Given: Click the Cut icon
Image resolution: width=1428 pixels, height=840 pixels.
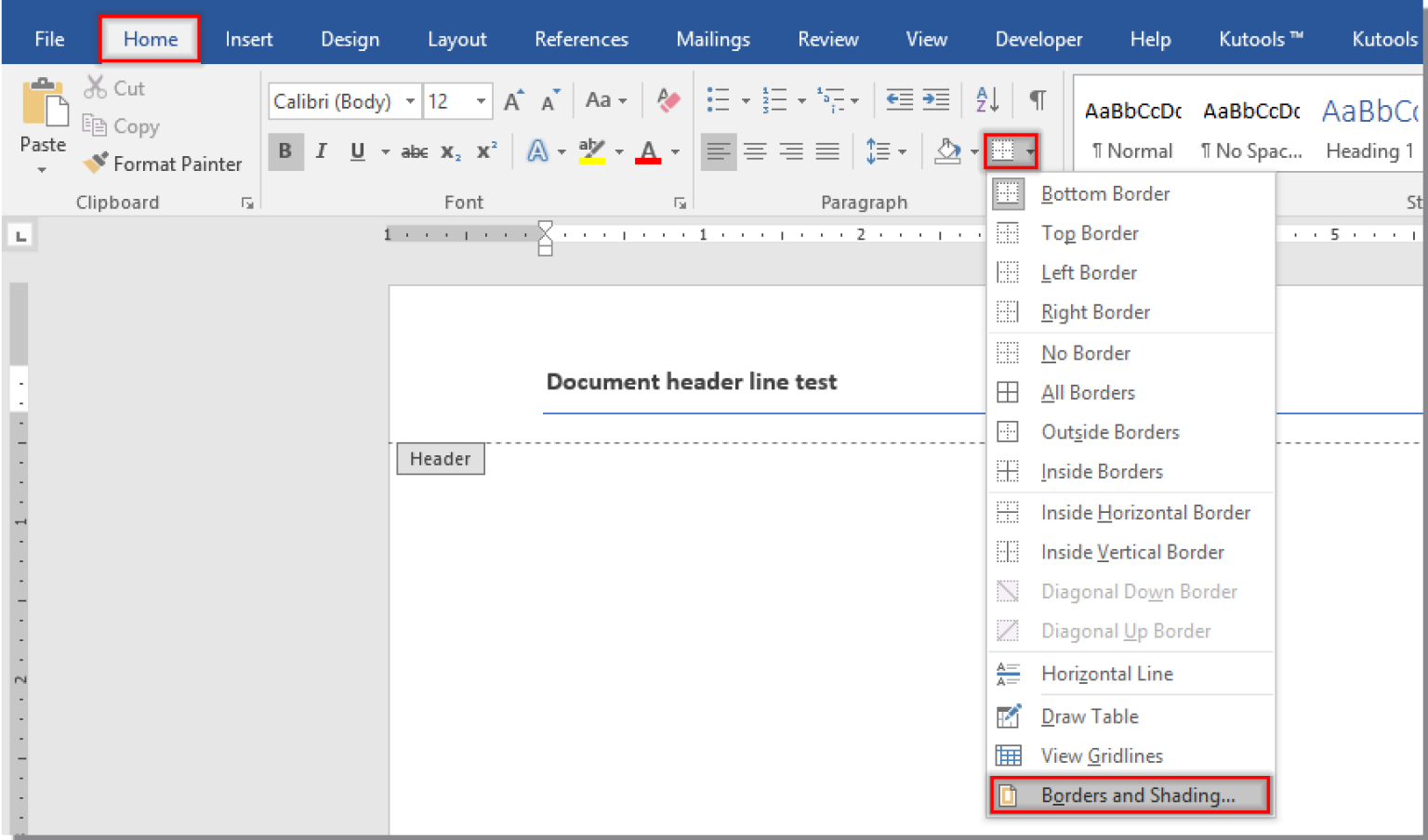Looking at the screenshot, I should pyautogui.click(x=96, y=86).
